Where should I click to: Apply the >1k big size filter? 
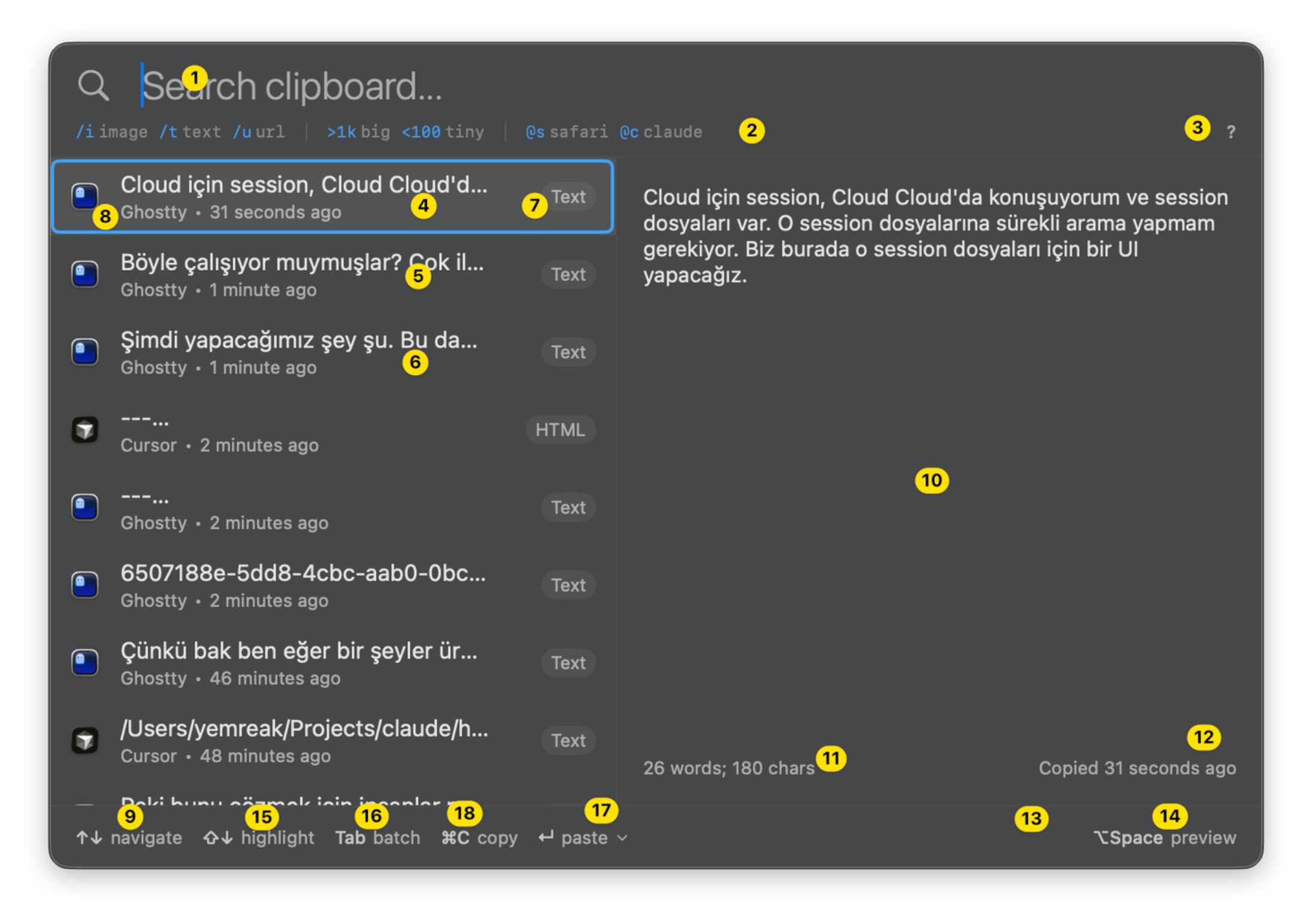pos(358,132)
